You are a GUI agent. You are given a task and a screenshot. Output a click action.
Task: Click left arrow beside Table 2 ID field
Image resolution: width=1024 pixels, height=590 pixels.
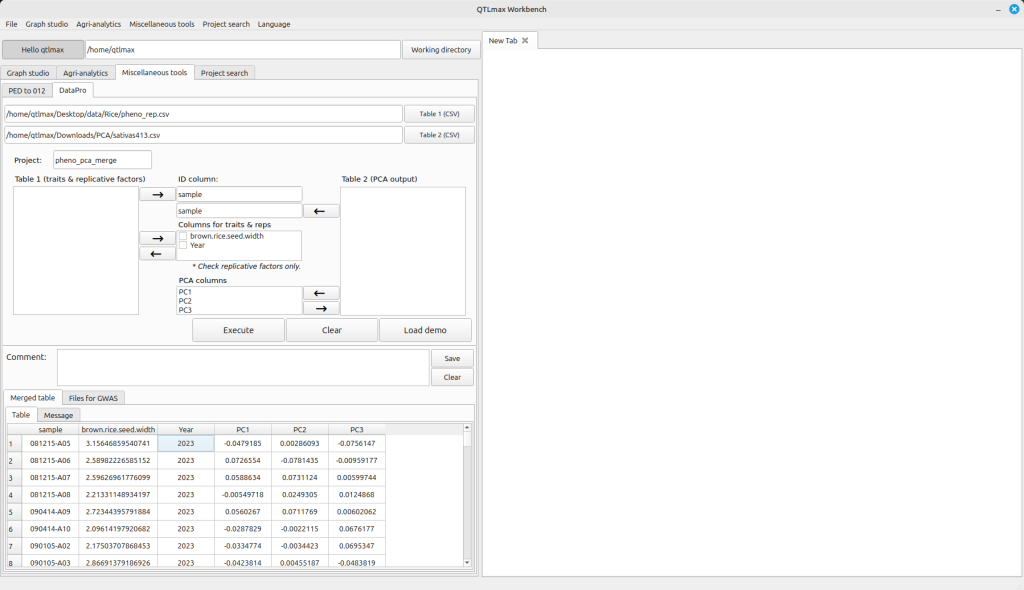pyautogui.click(x=321, y=211)
